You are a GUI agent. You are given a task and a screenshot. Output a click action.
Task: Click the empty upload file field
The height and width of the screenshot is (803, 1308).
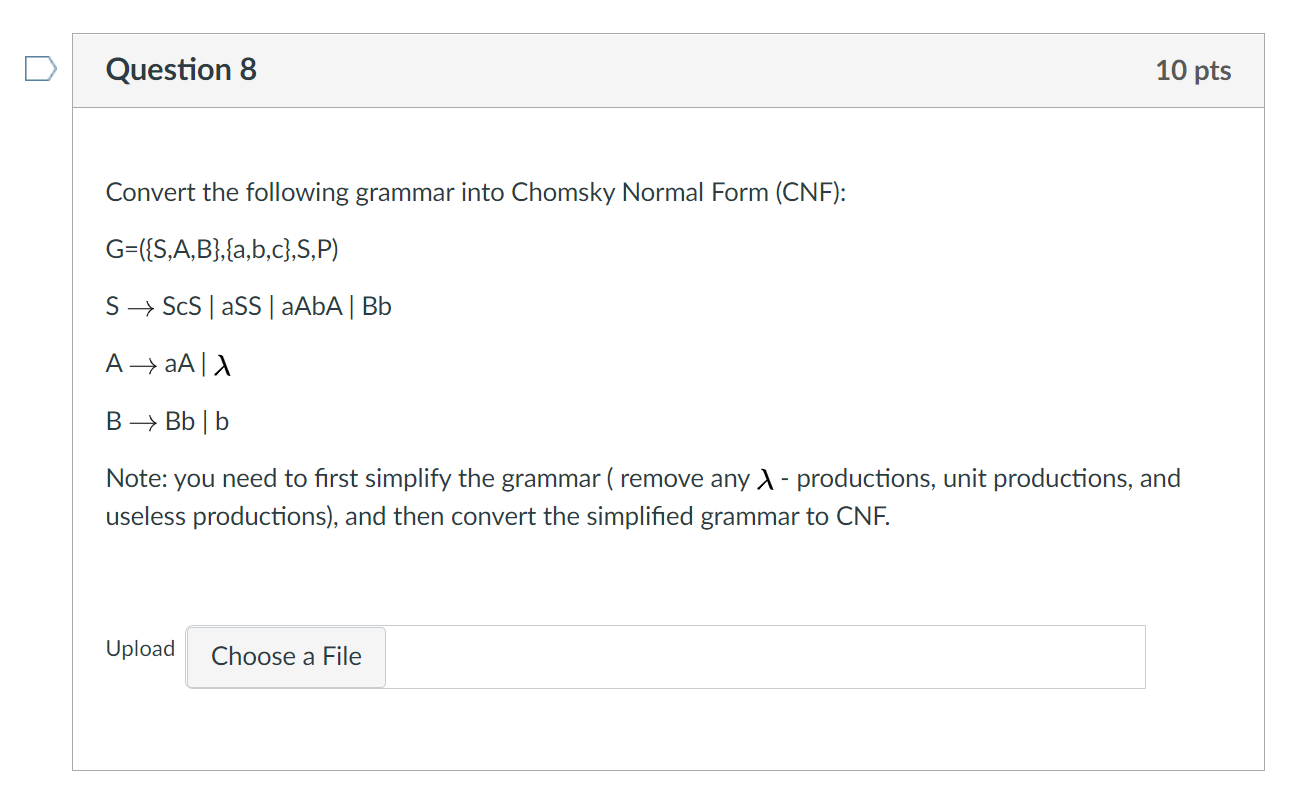coord(764,657)
